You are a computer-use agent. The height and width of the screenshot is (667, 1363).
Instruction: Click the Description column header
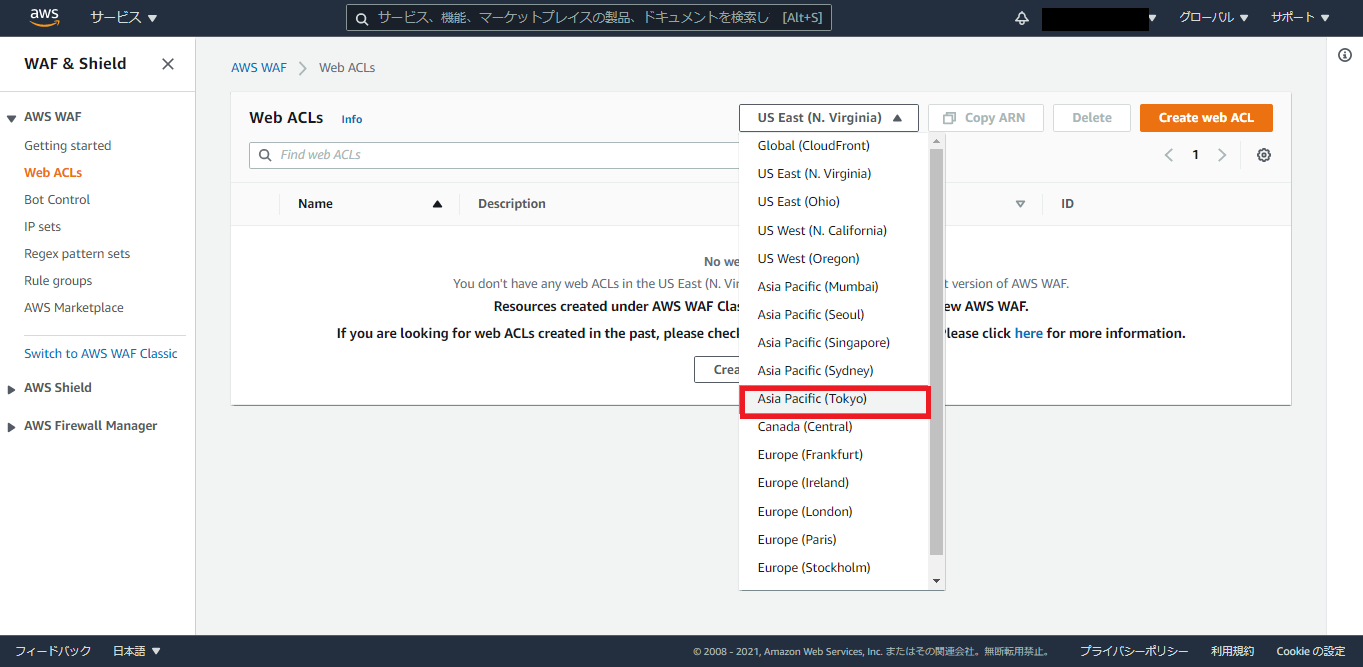click(x=512, y=204)
